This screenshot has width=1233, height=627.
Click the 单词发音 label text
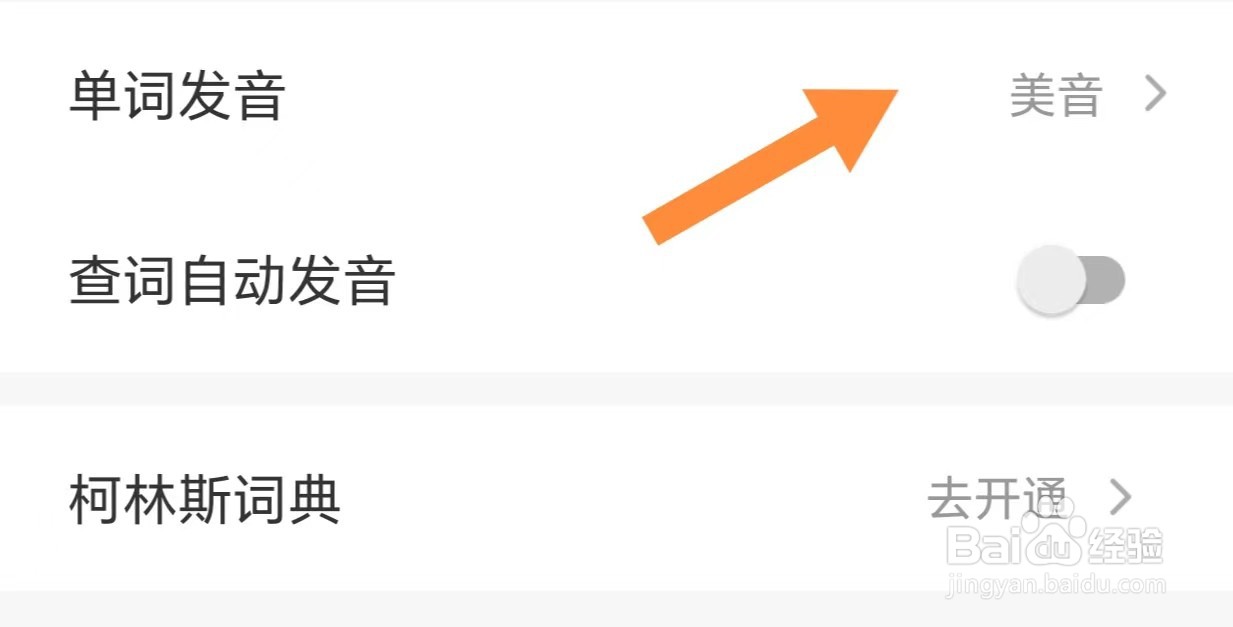click(177, 96)
